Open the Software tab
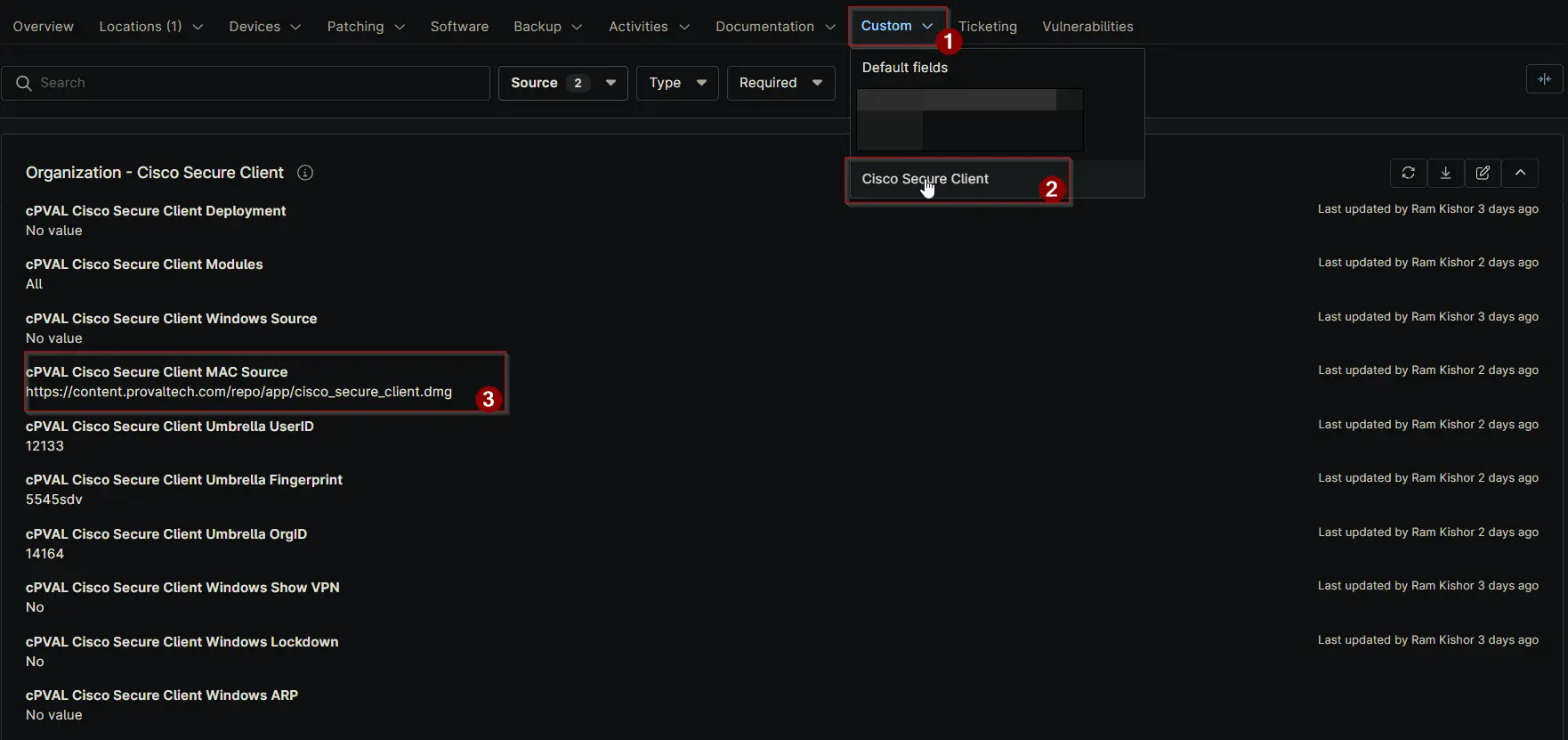Screen dimensions: 1568x740 tap(459, 27)
